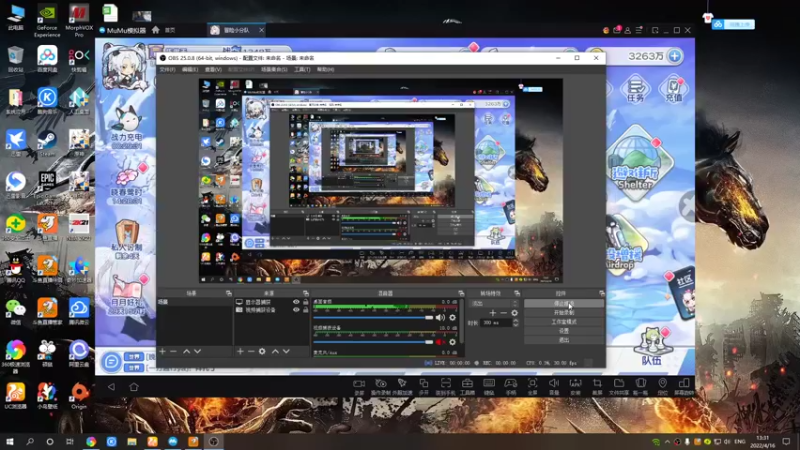800x450 pixels.
Task: Toggle lock on video capture device source
Action: click(306, 310)
